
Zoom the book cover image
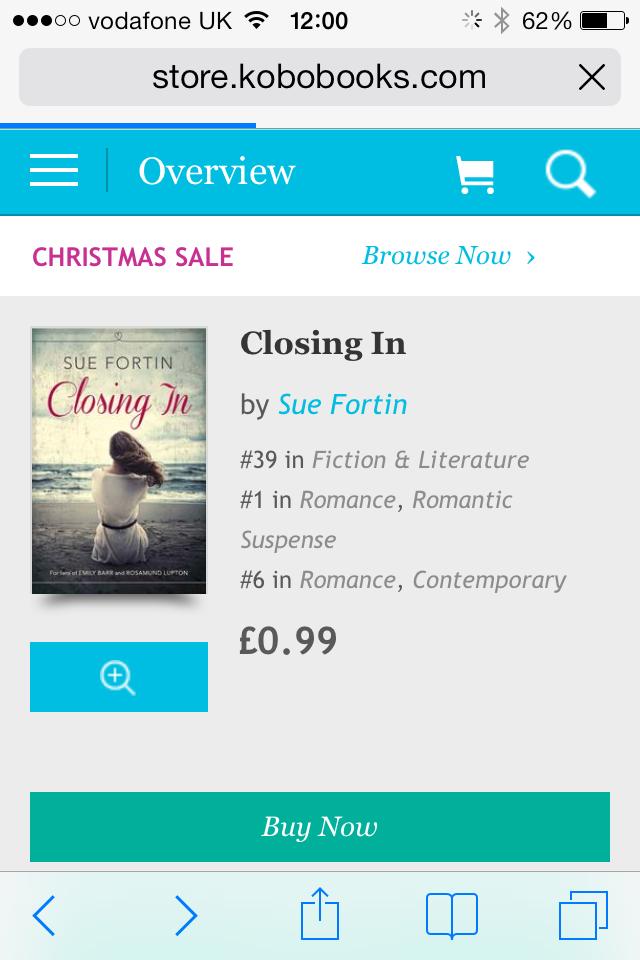click(119, 677)
